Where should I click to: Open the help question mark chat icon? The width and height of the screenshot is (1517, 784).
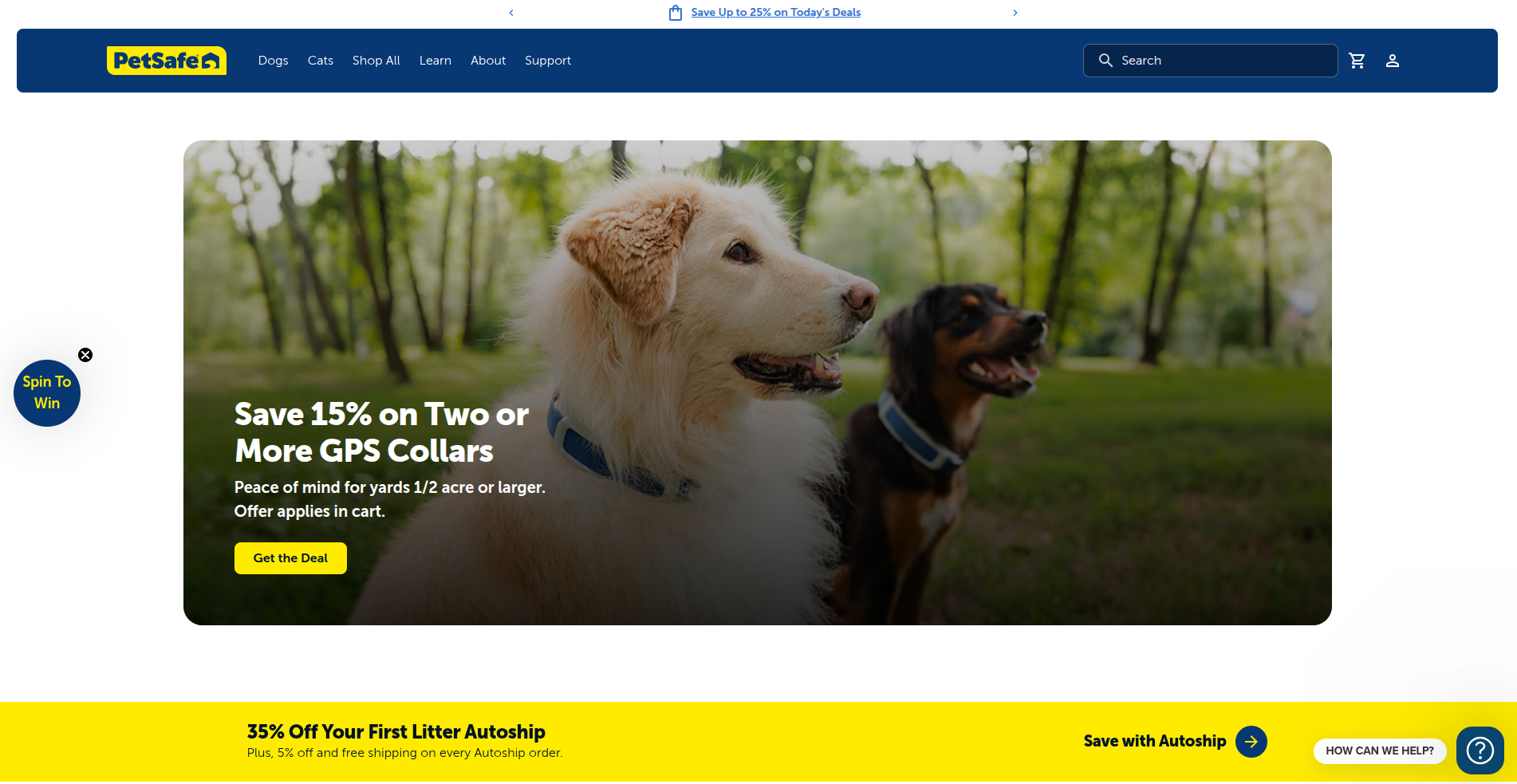(1480, 751)
